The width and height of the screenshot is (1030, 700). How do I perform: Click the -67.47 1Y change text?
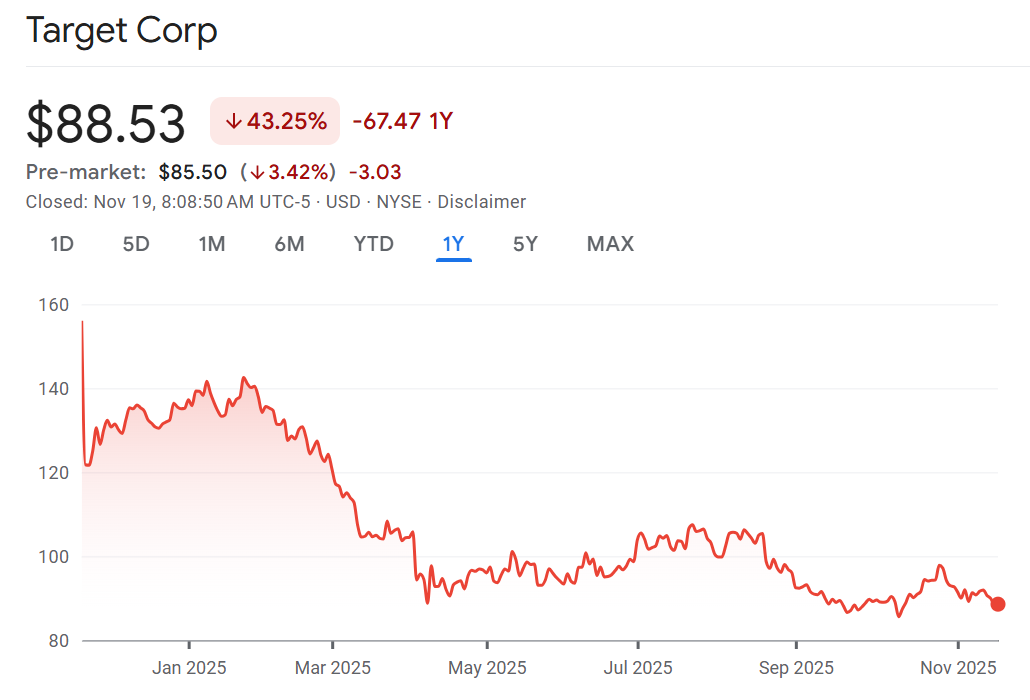tap(402, 122)
